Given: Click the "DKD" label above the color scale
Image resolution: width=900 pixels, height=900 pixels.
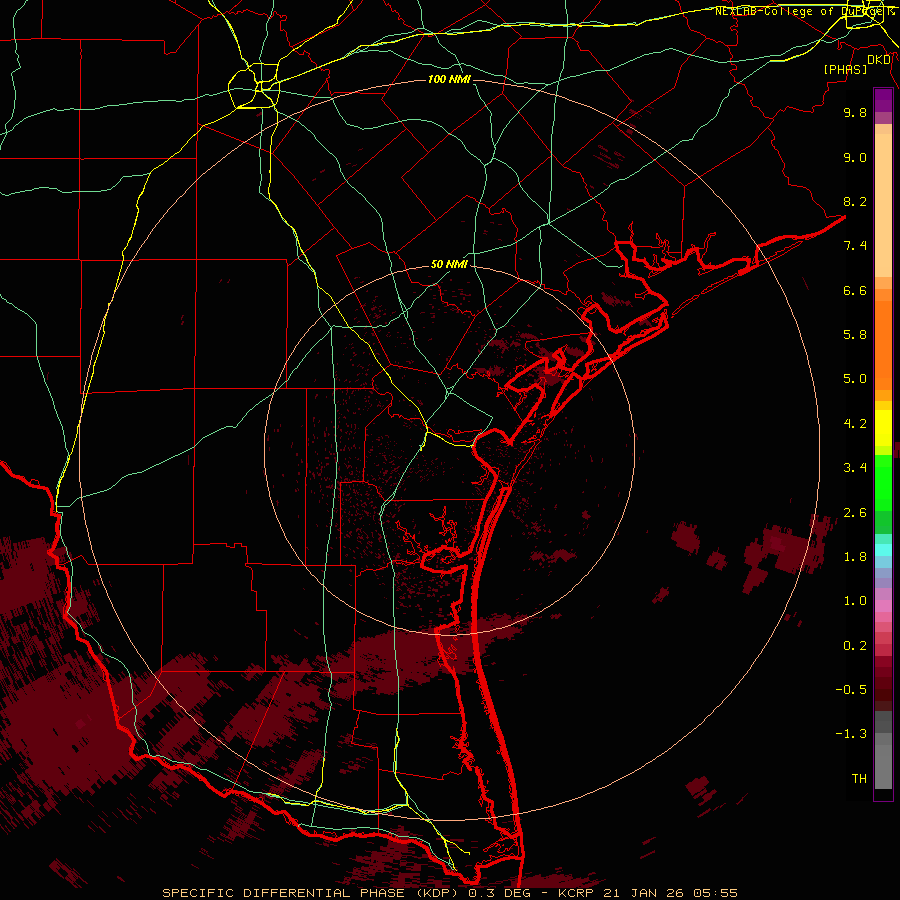Looking at the screenshot, I should [879, 60].
